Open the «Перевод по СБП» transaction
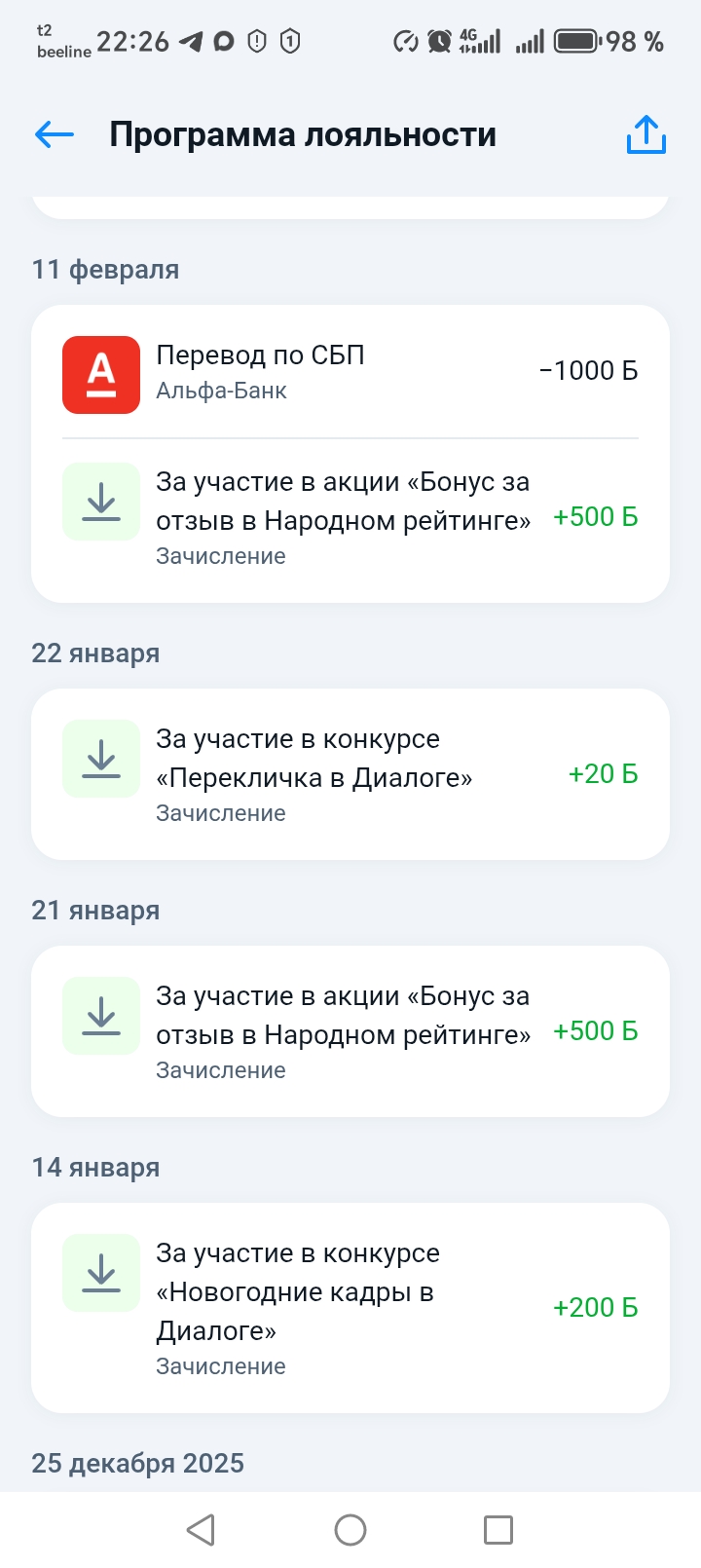Screen dimensions: 701x1568 point(260,355)
